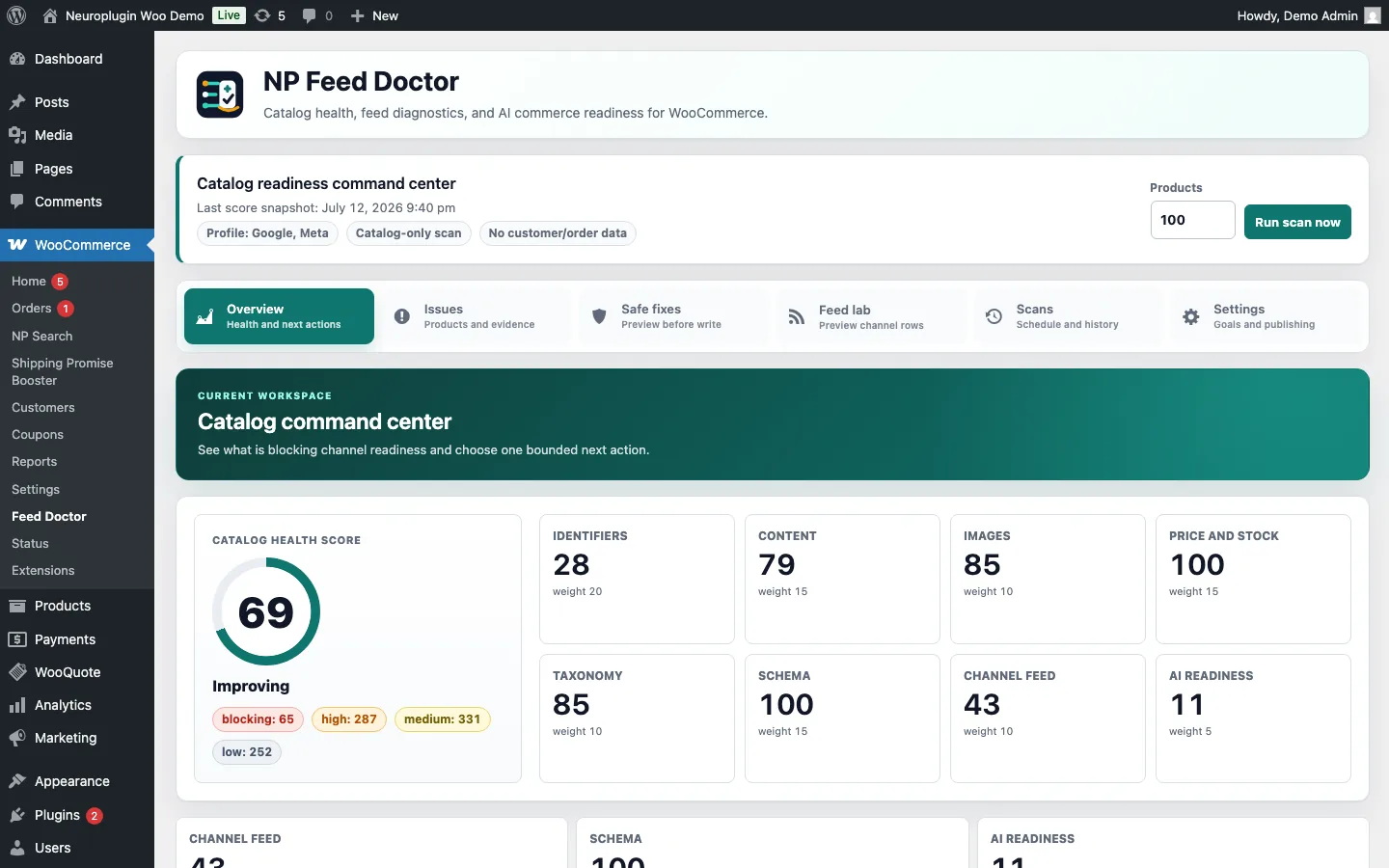Image resolution: width=1389 pixels, height=868 pixels.
Task: Click the Posts pin icon
Action: (x=17, y=102)
